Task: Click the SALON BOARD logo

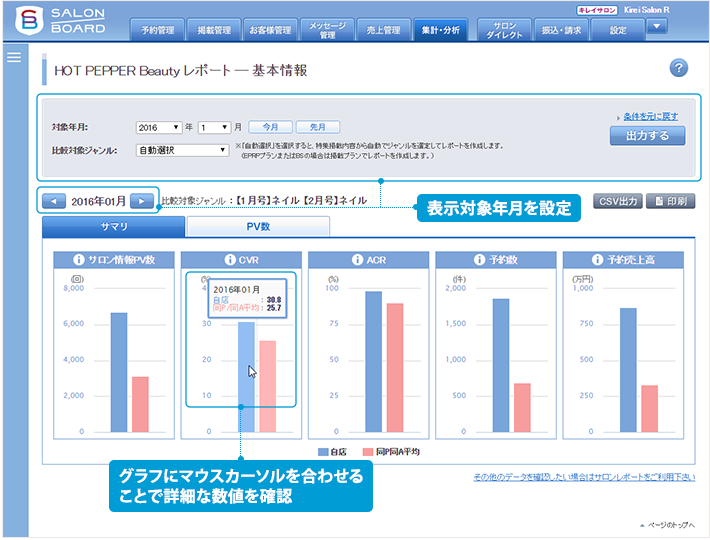Action: (x=62, y=22)
